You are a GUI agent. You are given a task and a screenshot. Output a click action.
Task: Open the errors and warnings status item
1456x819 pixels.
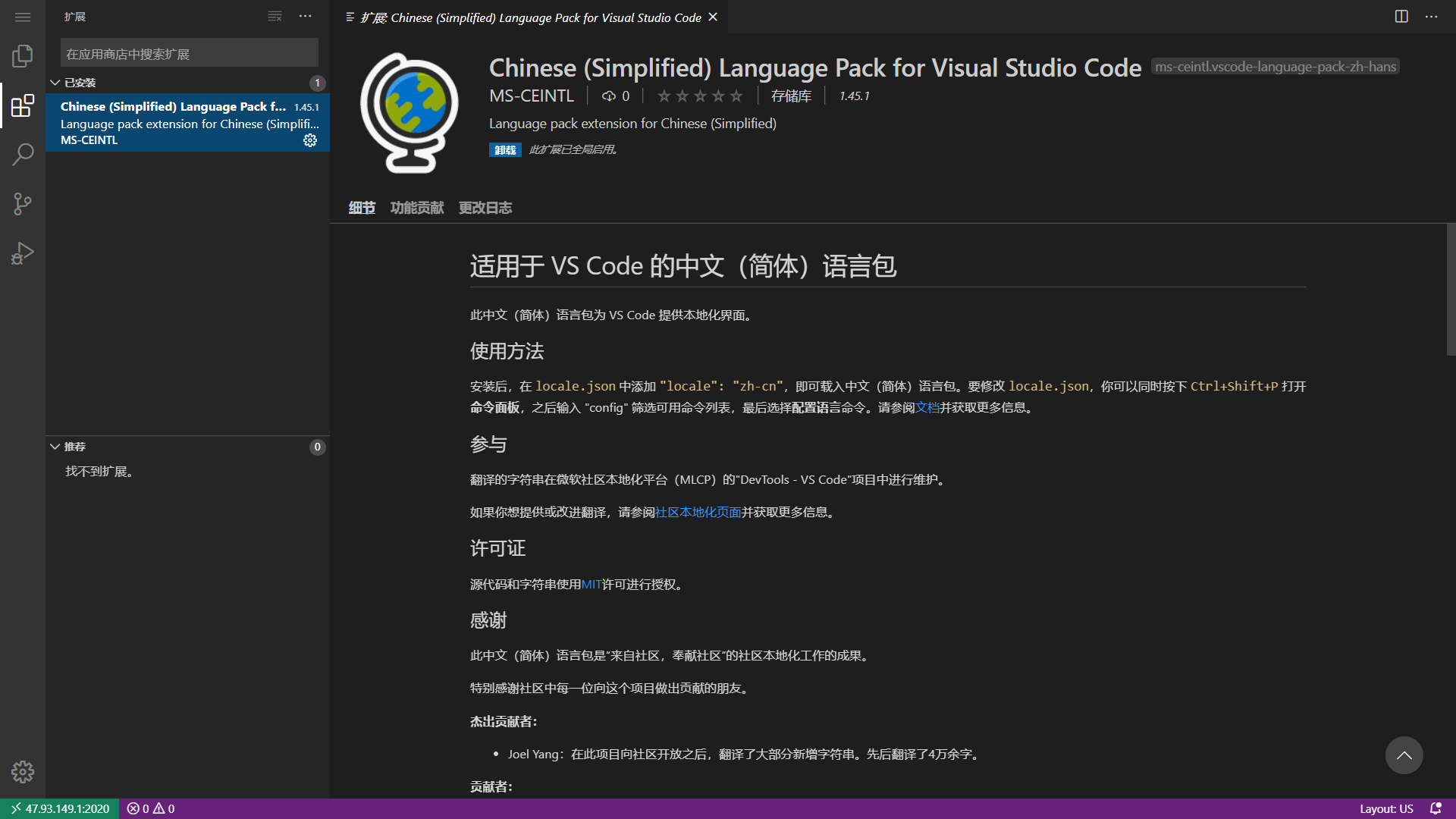click(151, 808)
